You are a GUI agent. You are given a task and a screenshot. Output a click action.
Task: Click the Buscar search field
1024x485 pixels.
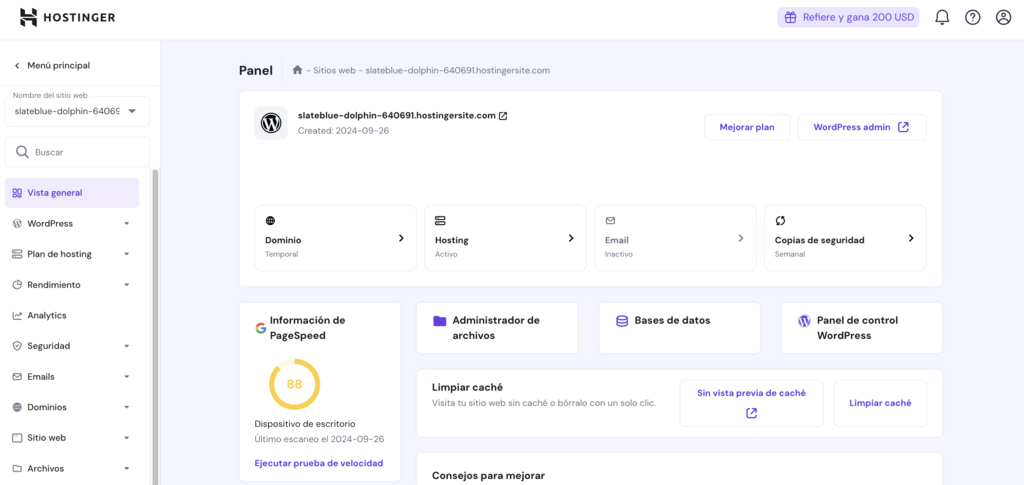[x=77, y=152]
